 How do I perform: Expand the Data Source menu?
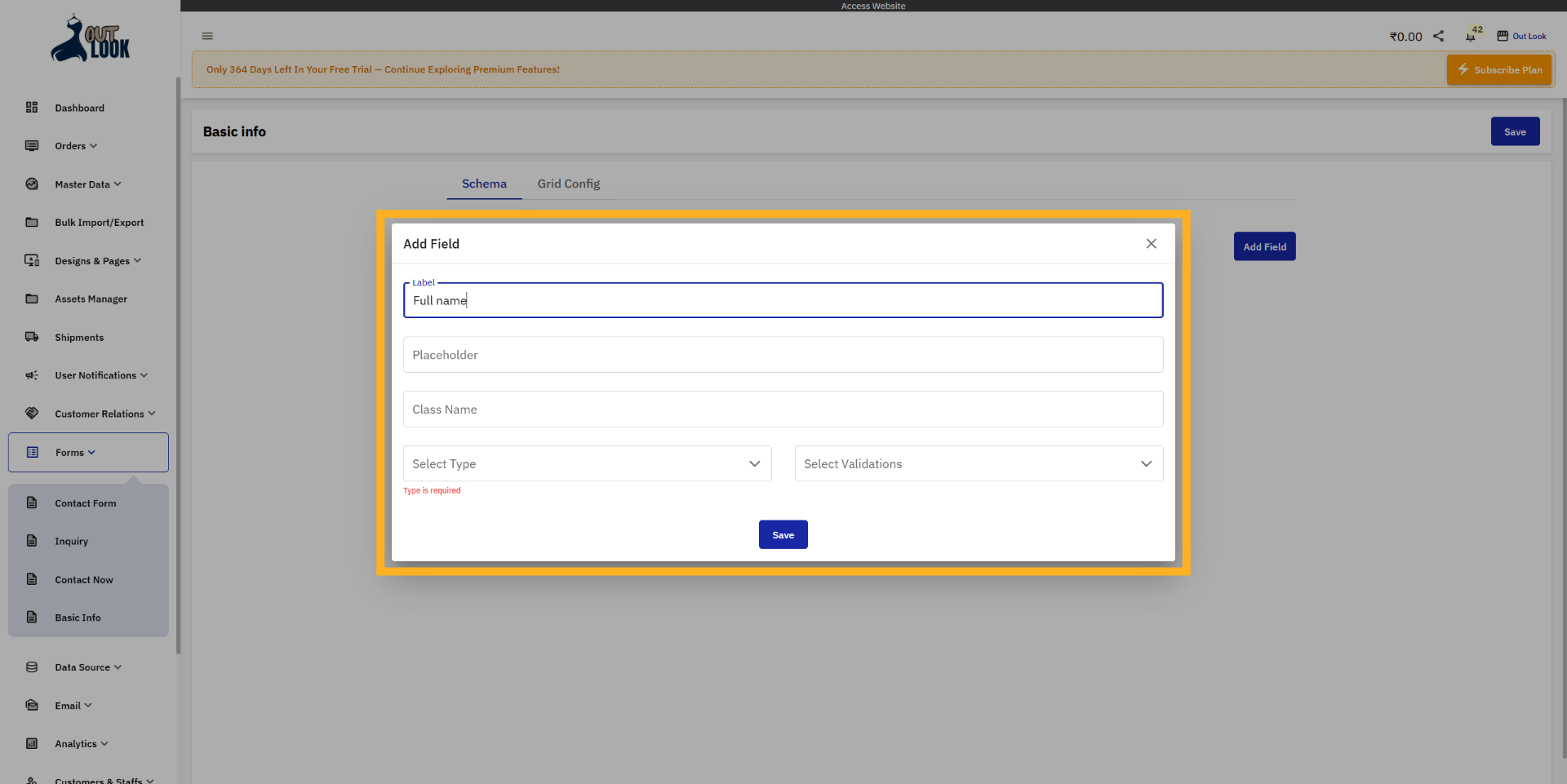point(82,667)
